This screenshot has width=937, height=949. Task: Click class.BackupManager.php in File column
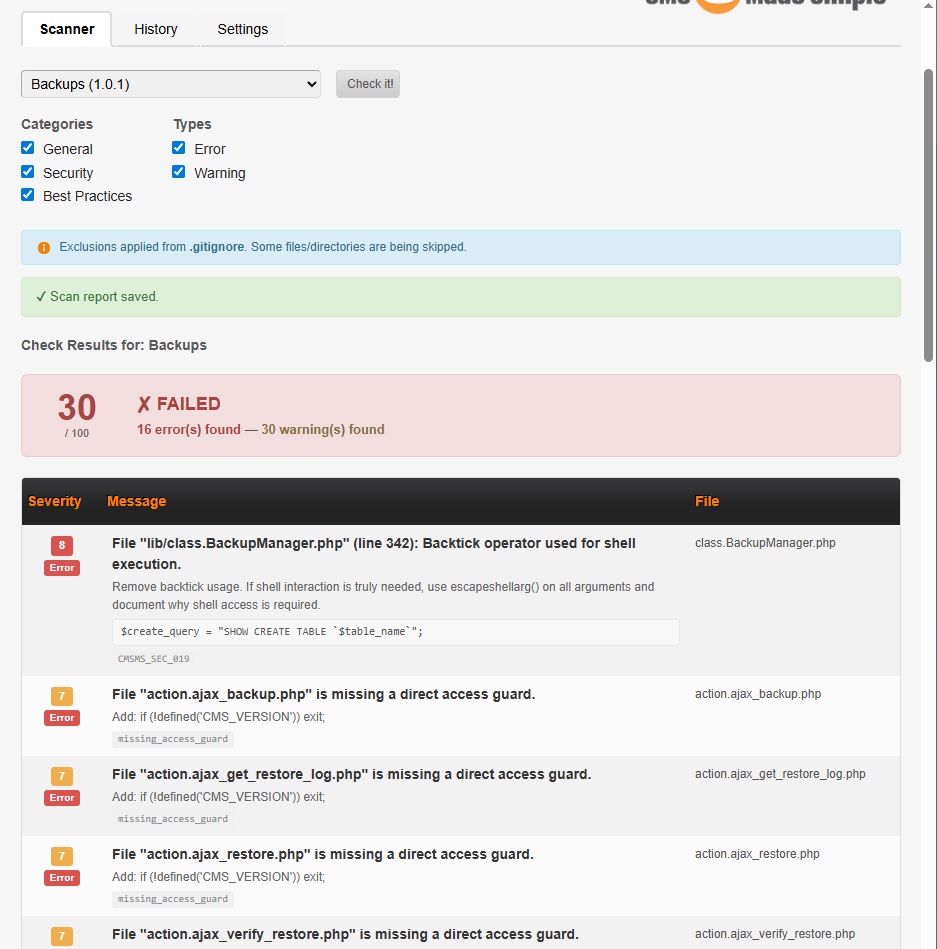pyautogui.click(x=765, y=543)
